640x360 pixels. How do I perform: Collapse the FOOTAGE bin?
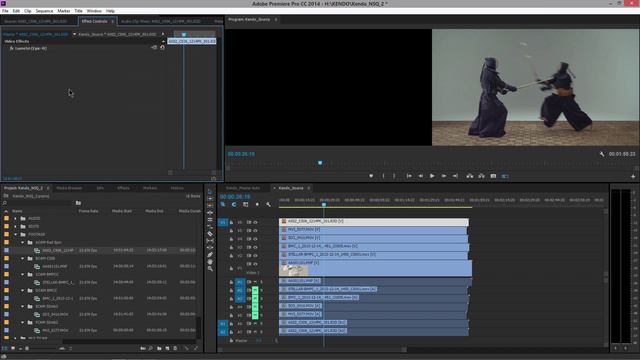click(x=16, y=234)
